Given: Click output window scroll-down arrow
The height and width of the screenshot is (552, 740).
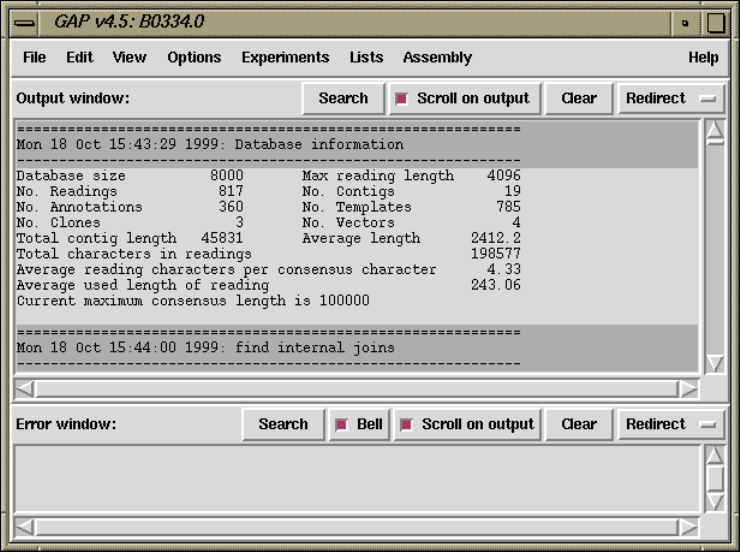Looking at the screenshot, I should (x=715, y=363).
